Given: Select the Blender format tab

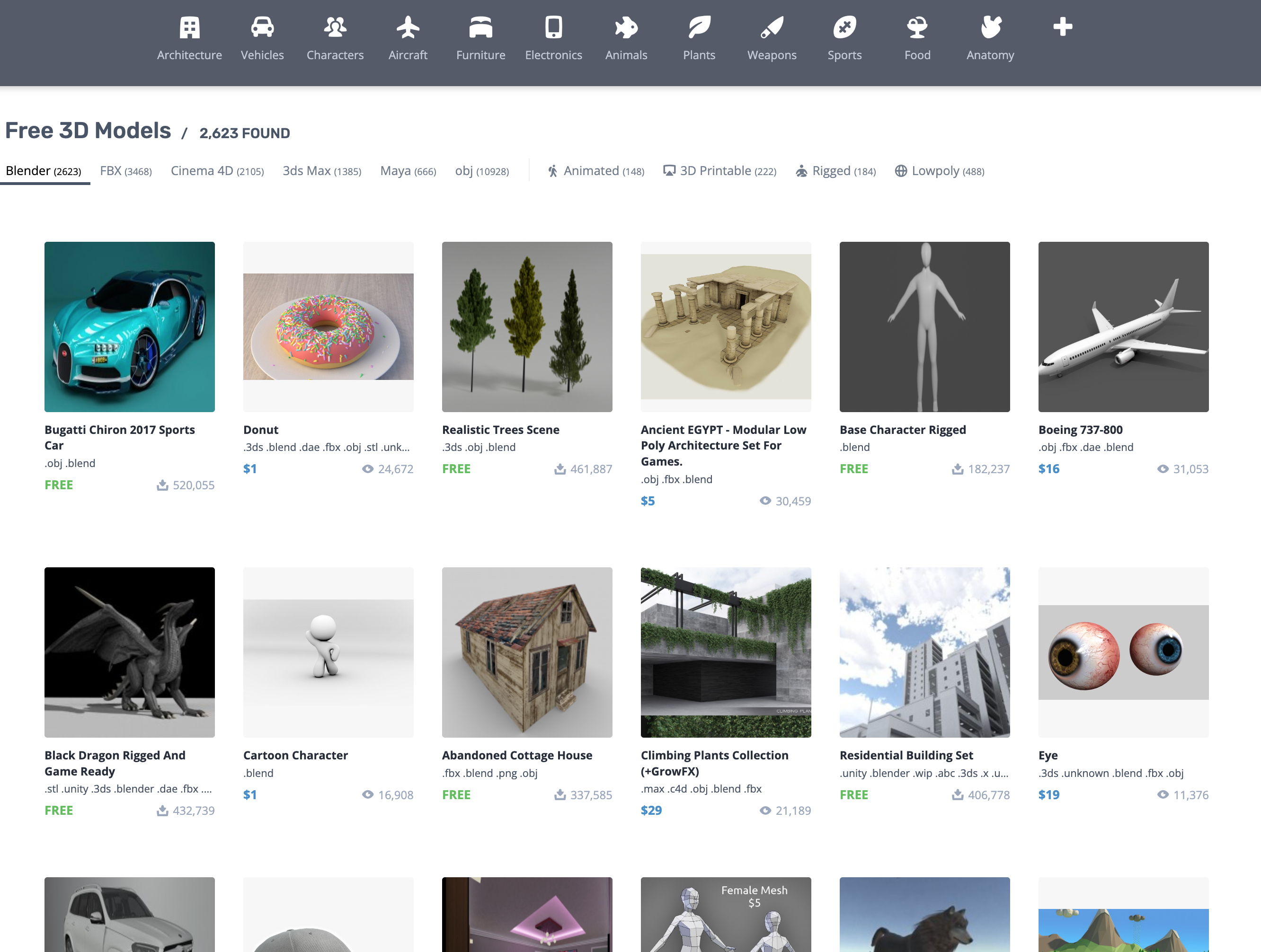Looking at the screenshot, I should pyautogui.click(x=44, y=171).
